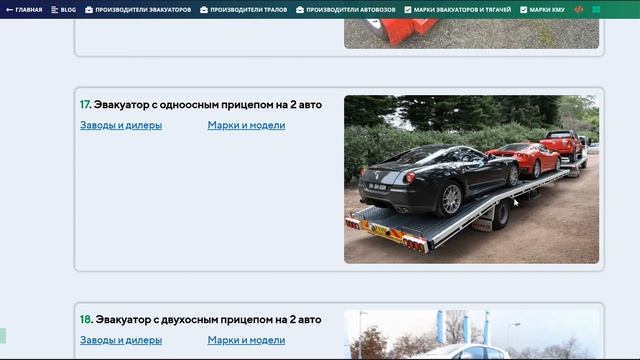Image resolution: width=640 pixels, height=360 pixels.
Task: Open МАРКИ КМУ menu item
Action: pos(542,9)
